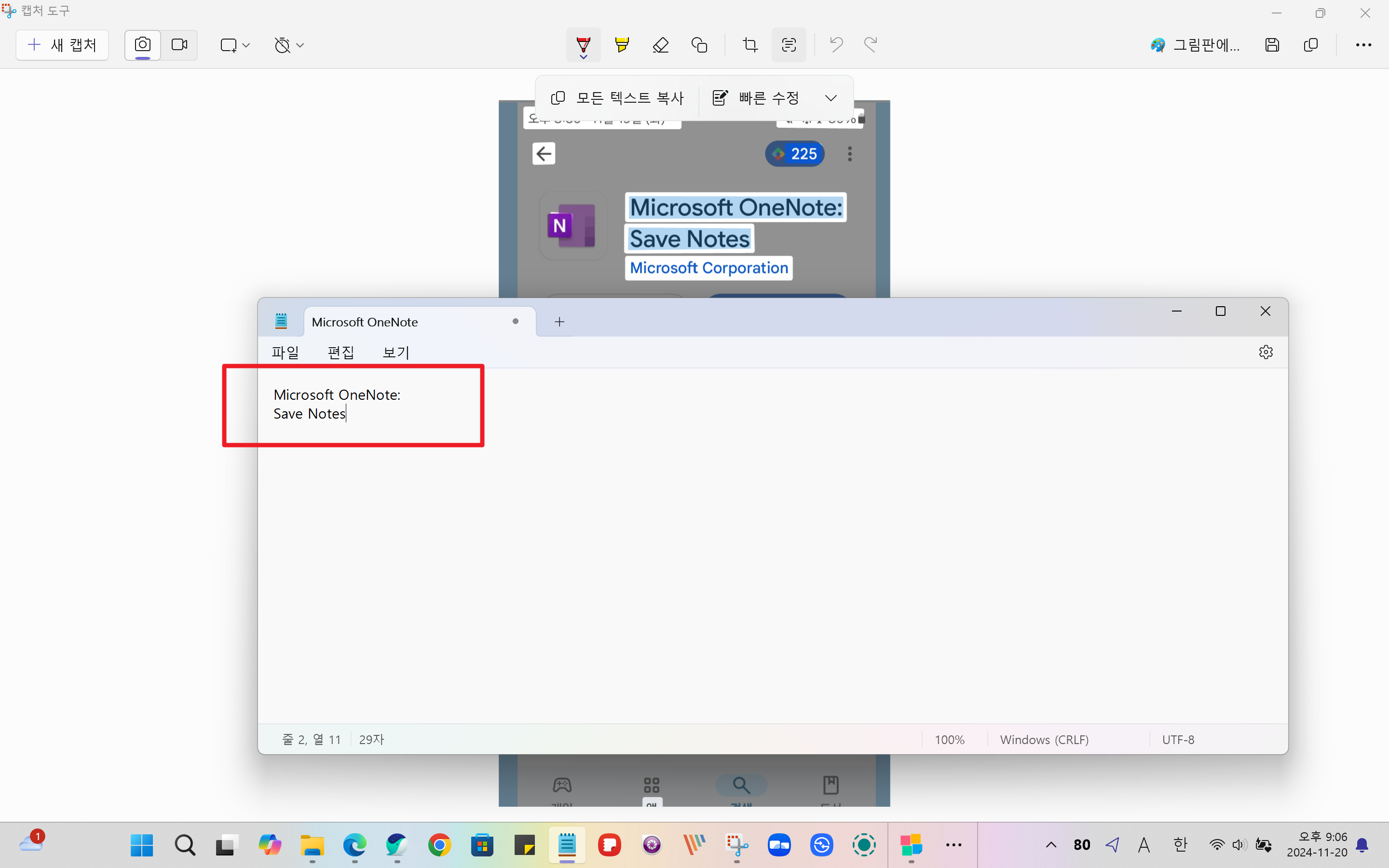The width and height of the screenshot is (1389, 868).
Task: Open weather widget on taskbar
Action: tap(31, 843)
